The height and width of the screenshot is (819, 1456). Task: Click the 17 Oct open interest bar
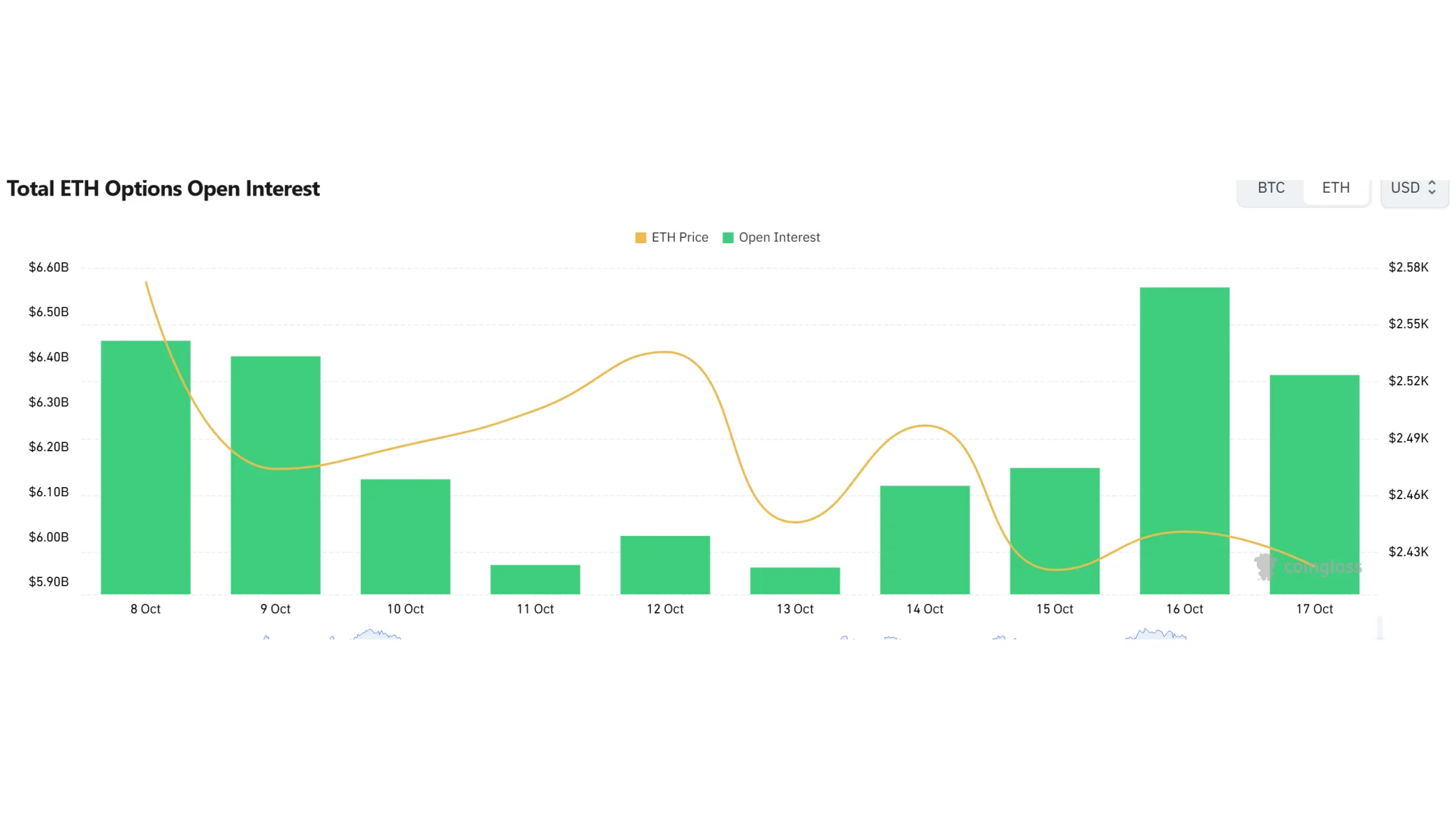point(1315,485)
